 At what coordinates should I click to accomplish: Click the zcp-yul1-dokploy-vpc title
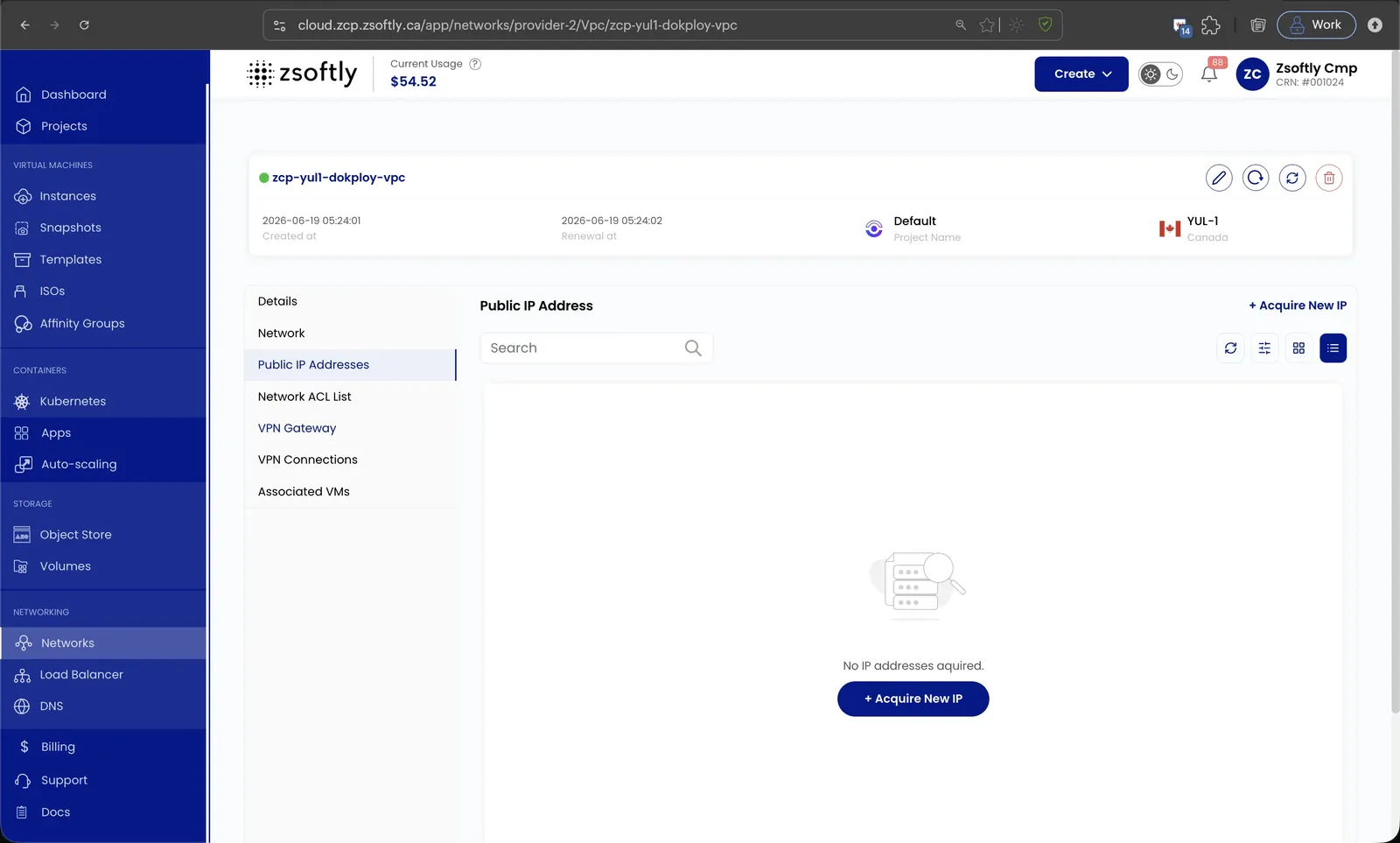click(x=339, y=178)
